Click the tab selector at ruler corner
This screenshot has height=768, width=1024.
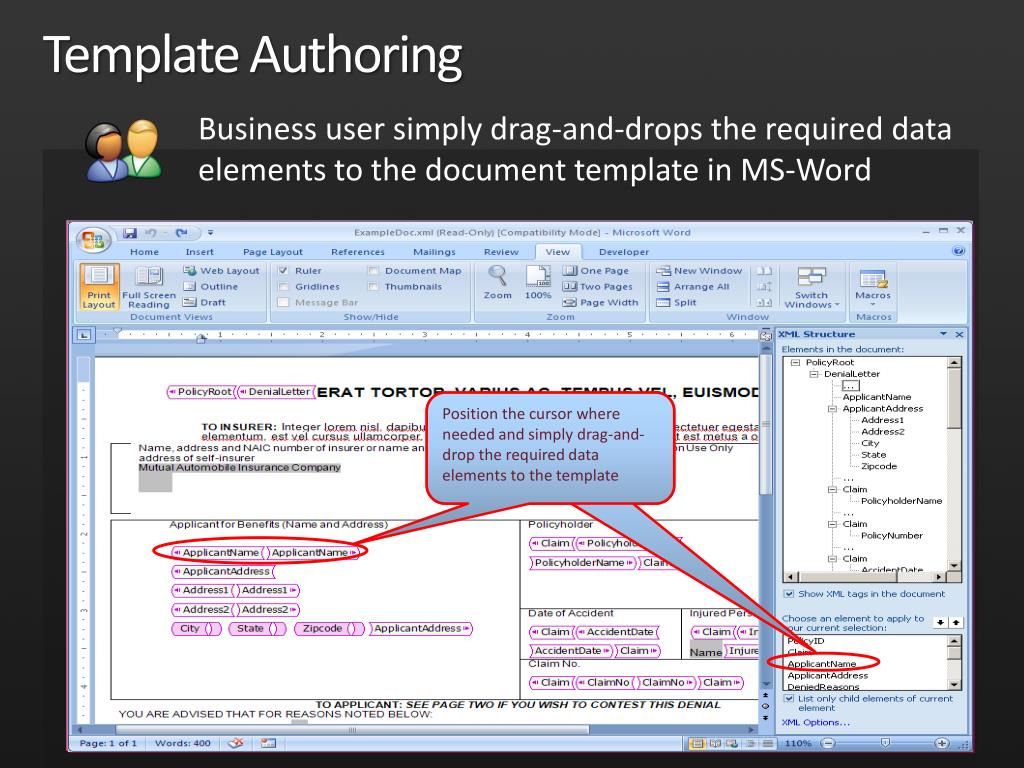pos(84,335)
